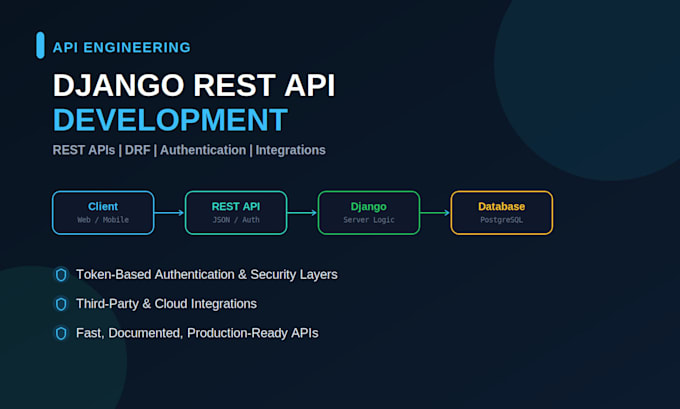The image size is (680, 409).
Task: Click the shield icon beside Token-Based Authentication
Action: (x=61, y=275)
